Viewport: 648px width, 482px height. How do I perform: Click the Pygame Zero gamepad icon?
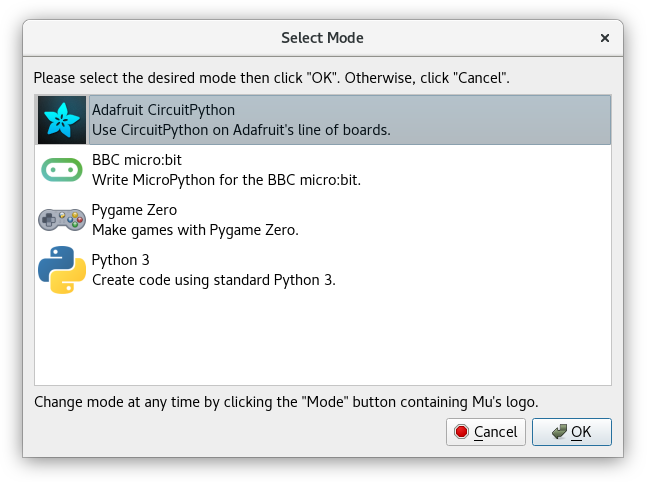62,220
